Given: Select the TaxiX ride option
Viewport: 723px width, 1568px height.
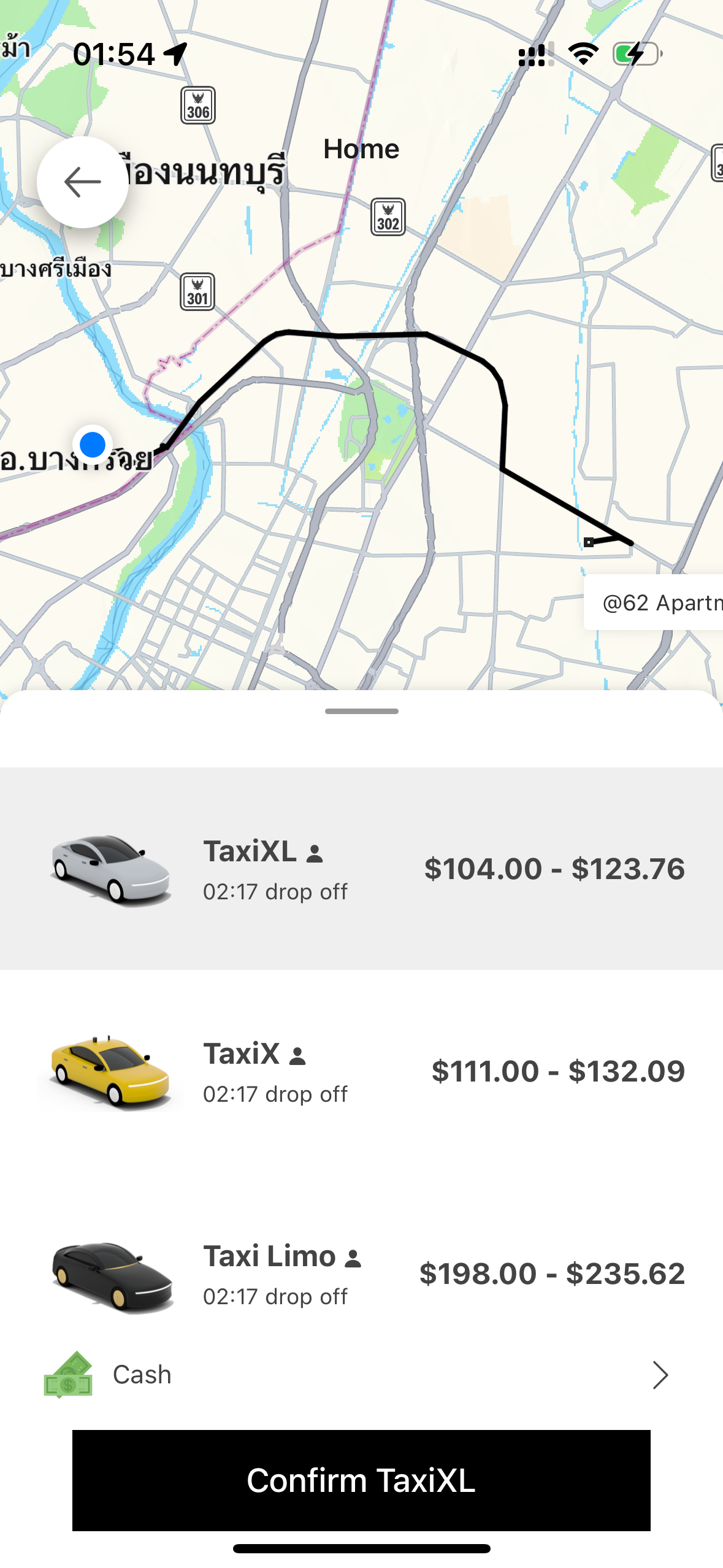Looking at the screenshot, I should 362,1071.
